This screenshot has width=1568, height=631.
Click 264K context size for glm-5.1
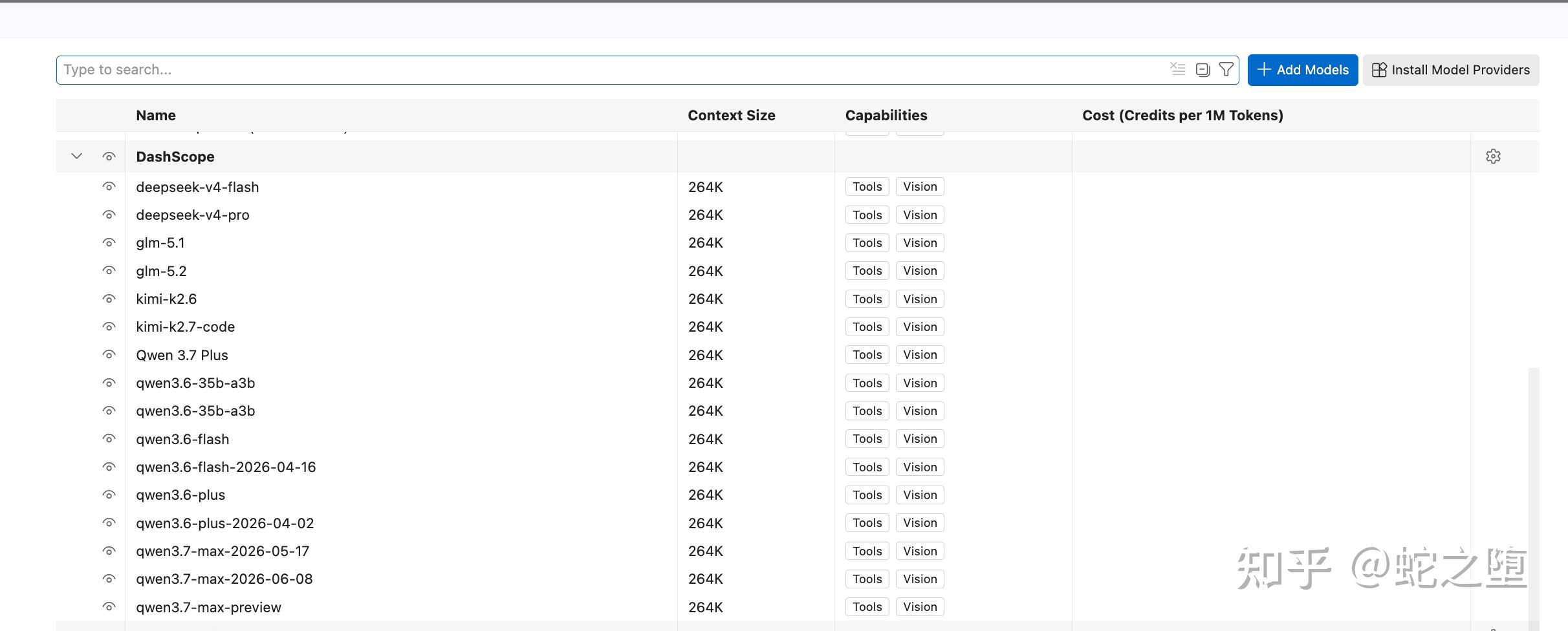(x=706, y=243)
